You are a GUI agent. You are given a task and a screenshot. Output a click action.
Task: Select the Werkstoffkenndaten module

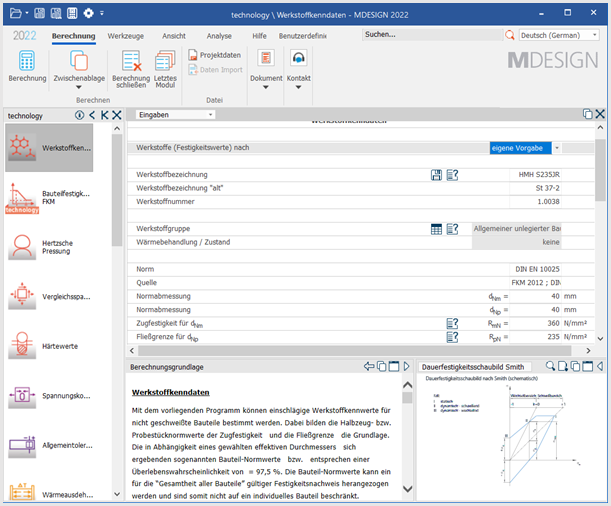[x=49, y=148]
